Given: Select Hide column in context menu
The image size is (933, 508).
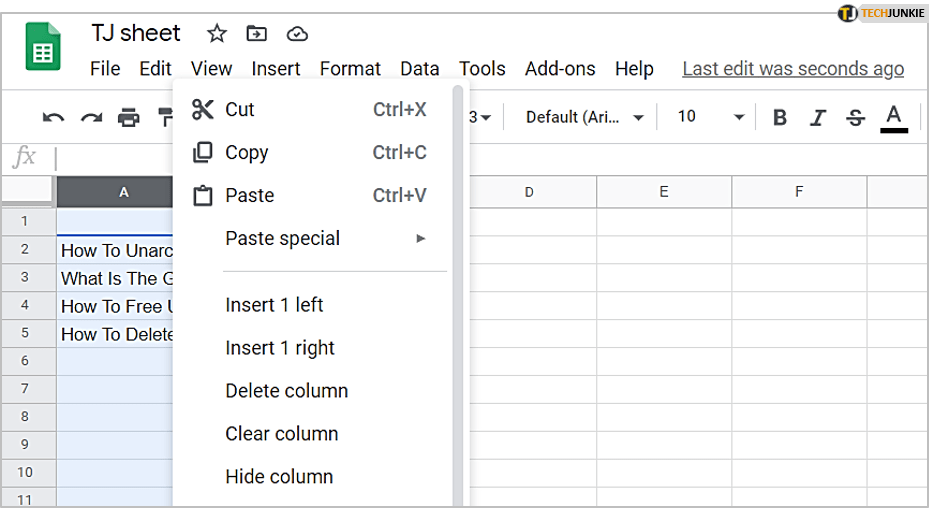Looking at the screenshot, I should click(x=279, y=477).
